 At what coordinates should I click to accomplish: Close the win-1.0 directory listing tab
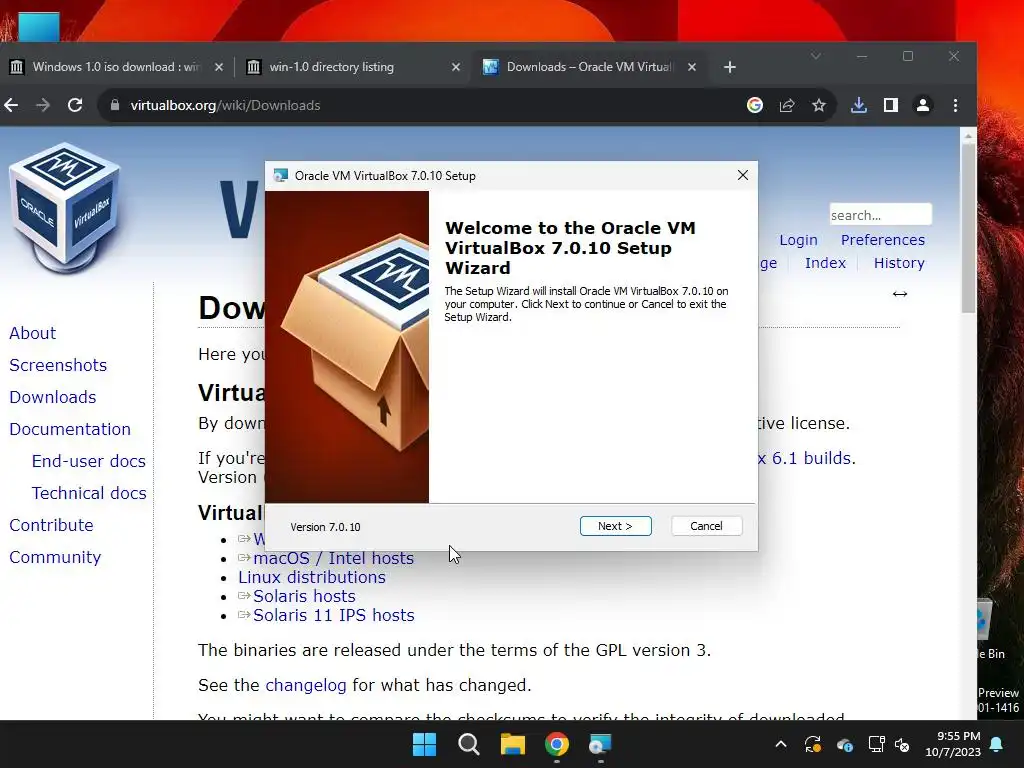pos(456,67)
